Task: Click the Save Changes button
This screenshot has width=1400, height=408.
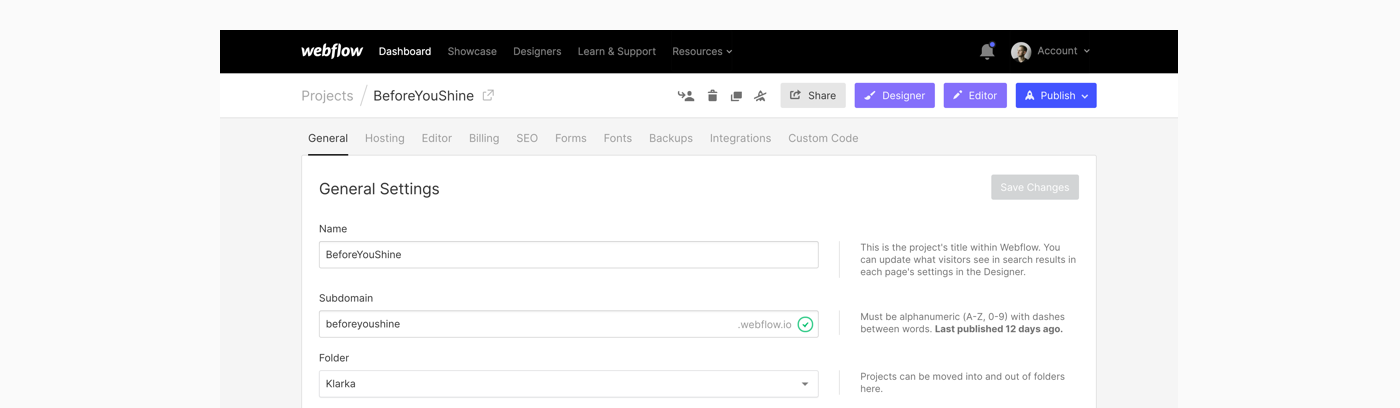Action: point(1035,187)
